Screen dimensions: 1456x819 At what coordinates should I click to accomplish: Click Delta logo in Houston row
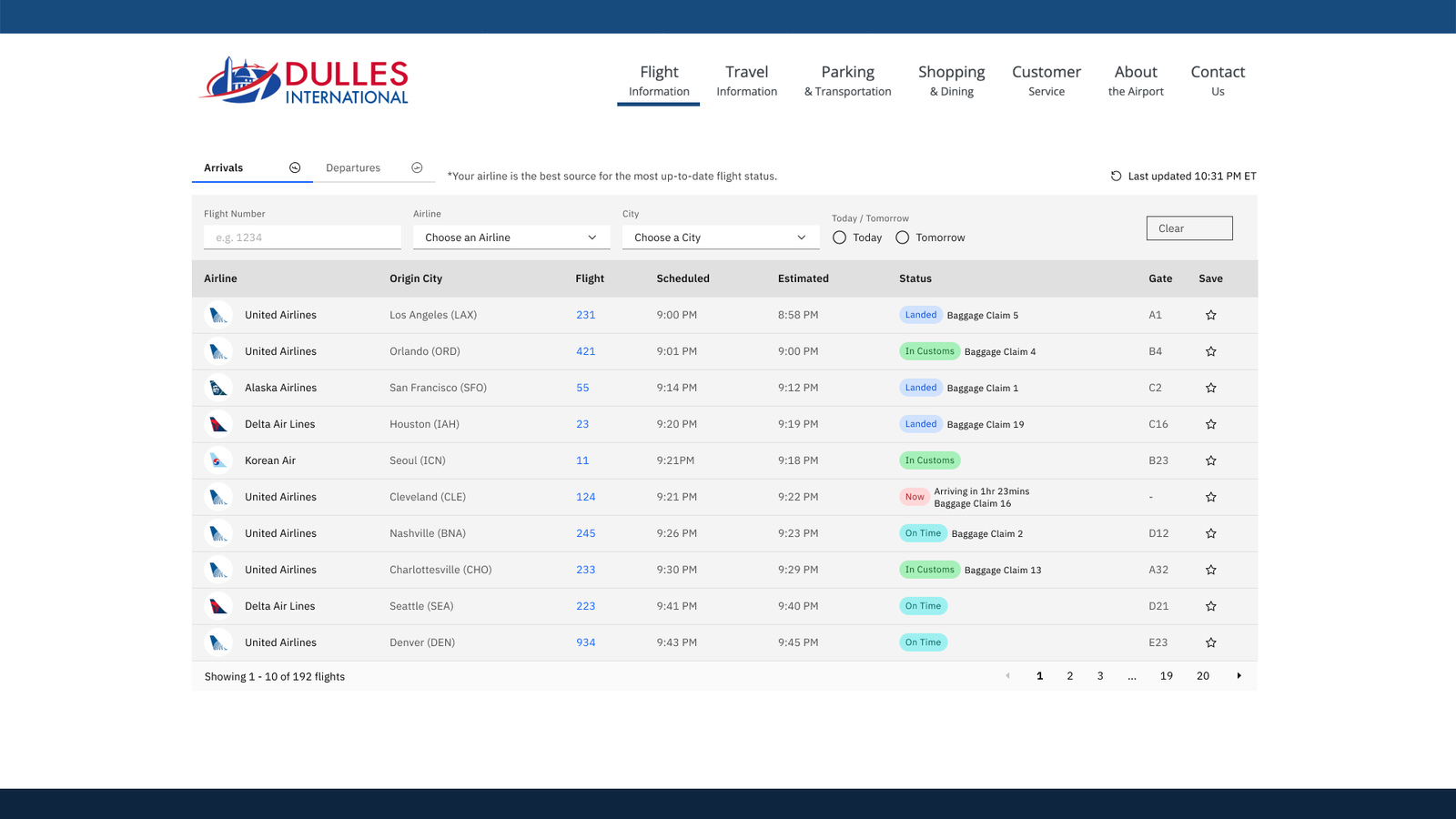[x=218, y=424]
